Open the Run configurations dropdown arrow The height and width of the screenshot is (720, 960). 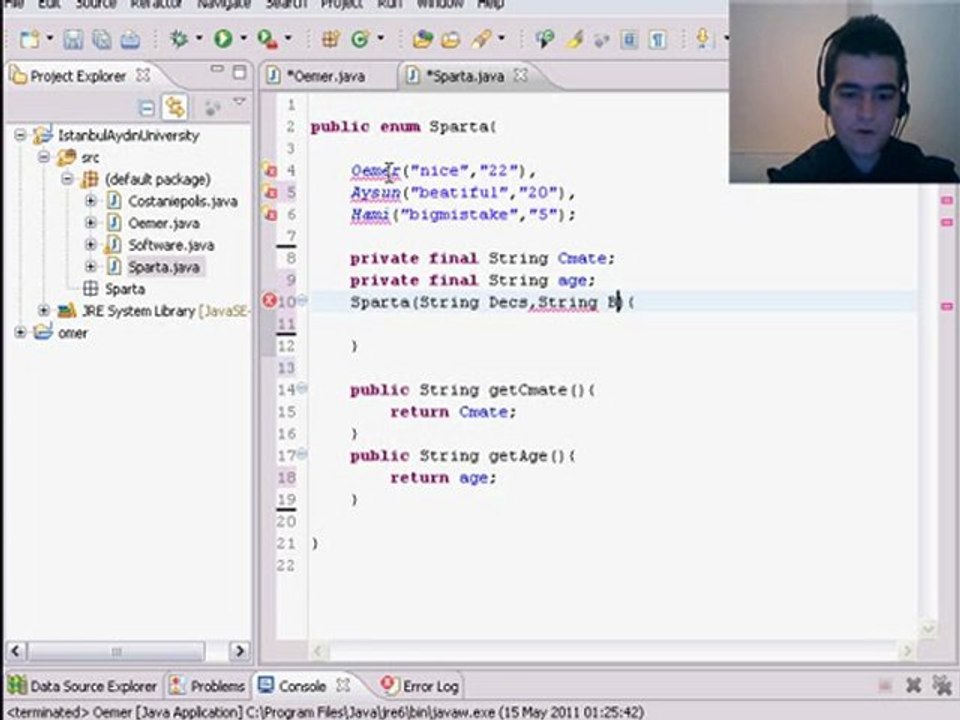244,39
